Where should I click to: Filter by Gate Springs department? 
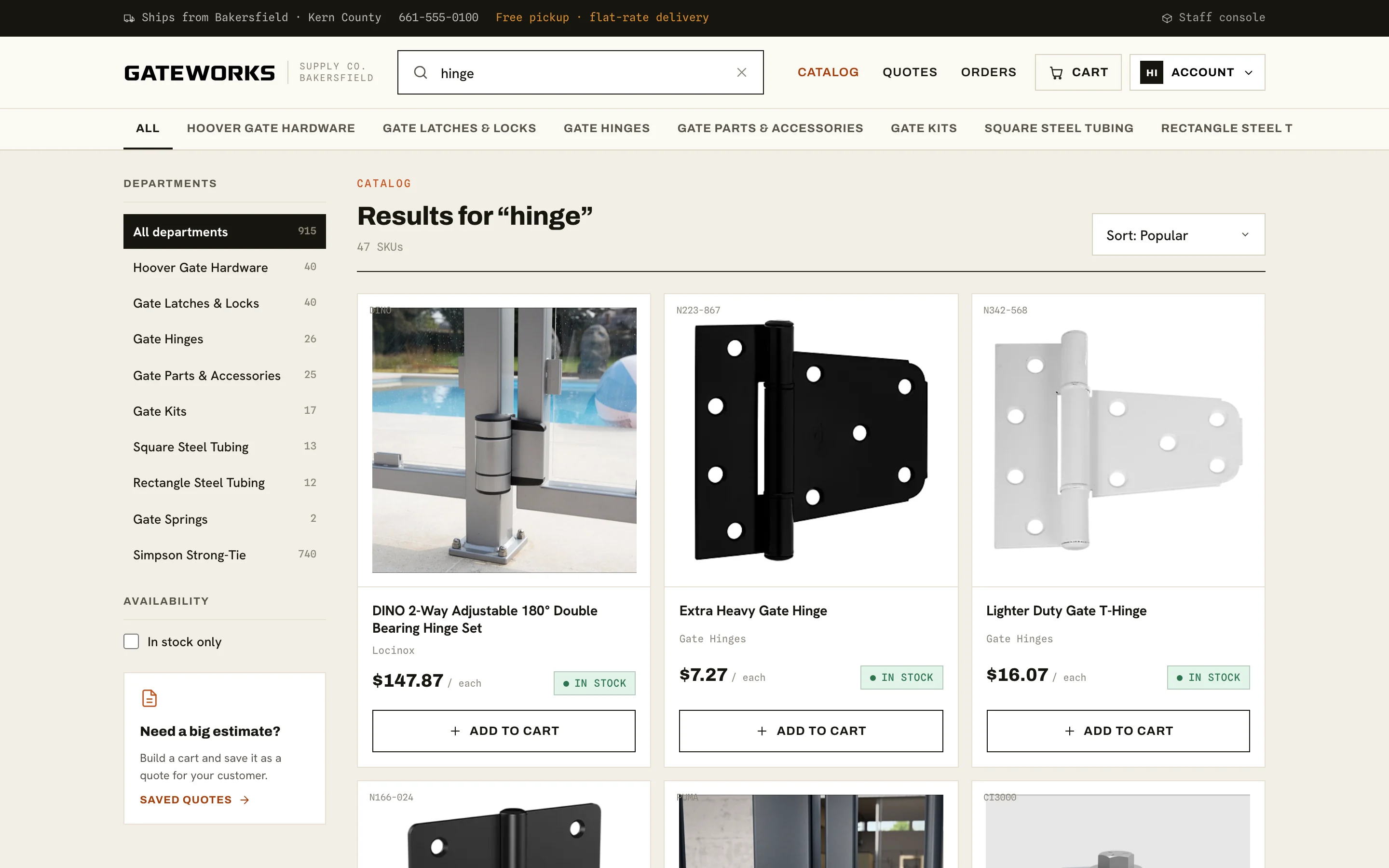(x=224, y=519)
